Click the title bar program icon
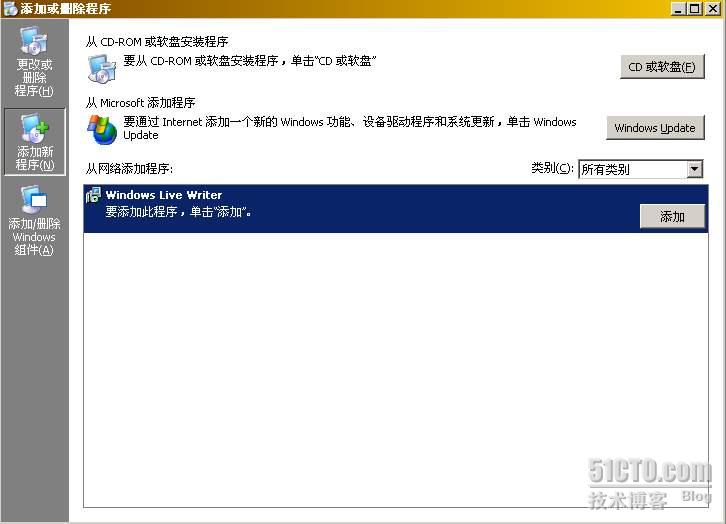726x524 pixels. pos(10,8)
